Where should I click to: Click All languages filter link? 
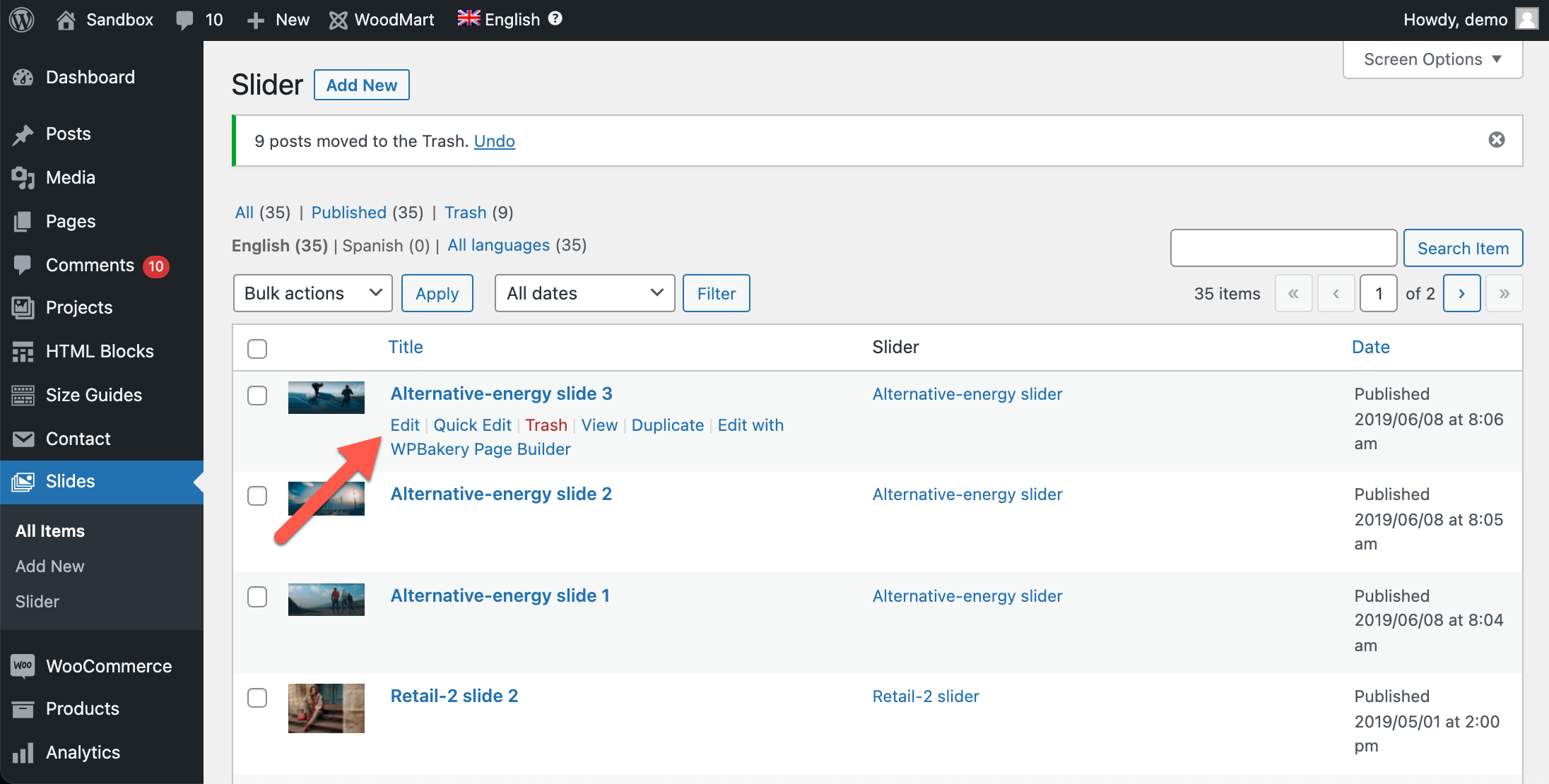coord(498,245)
